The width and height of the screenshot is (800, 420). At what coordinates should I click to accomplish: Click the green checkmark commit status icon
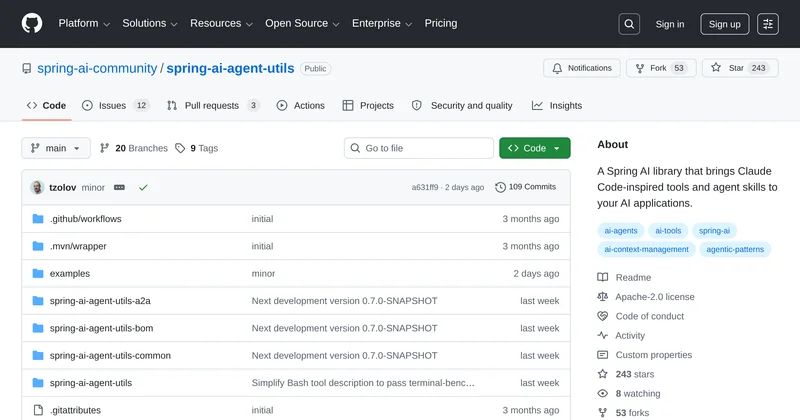tap(143, 187)
